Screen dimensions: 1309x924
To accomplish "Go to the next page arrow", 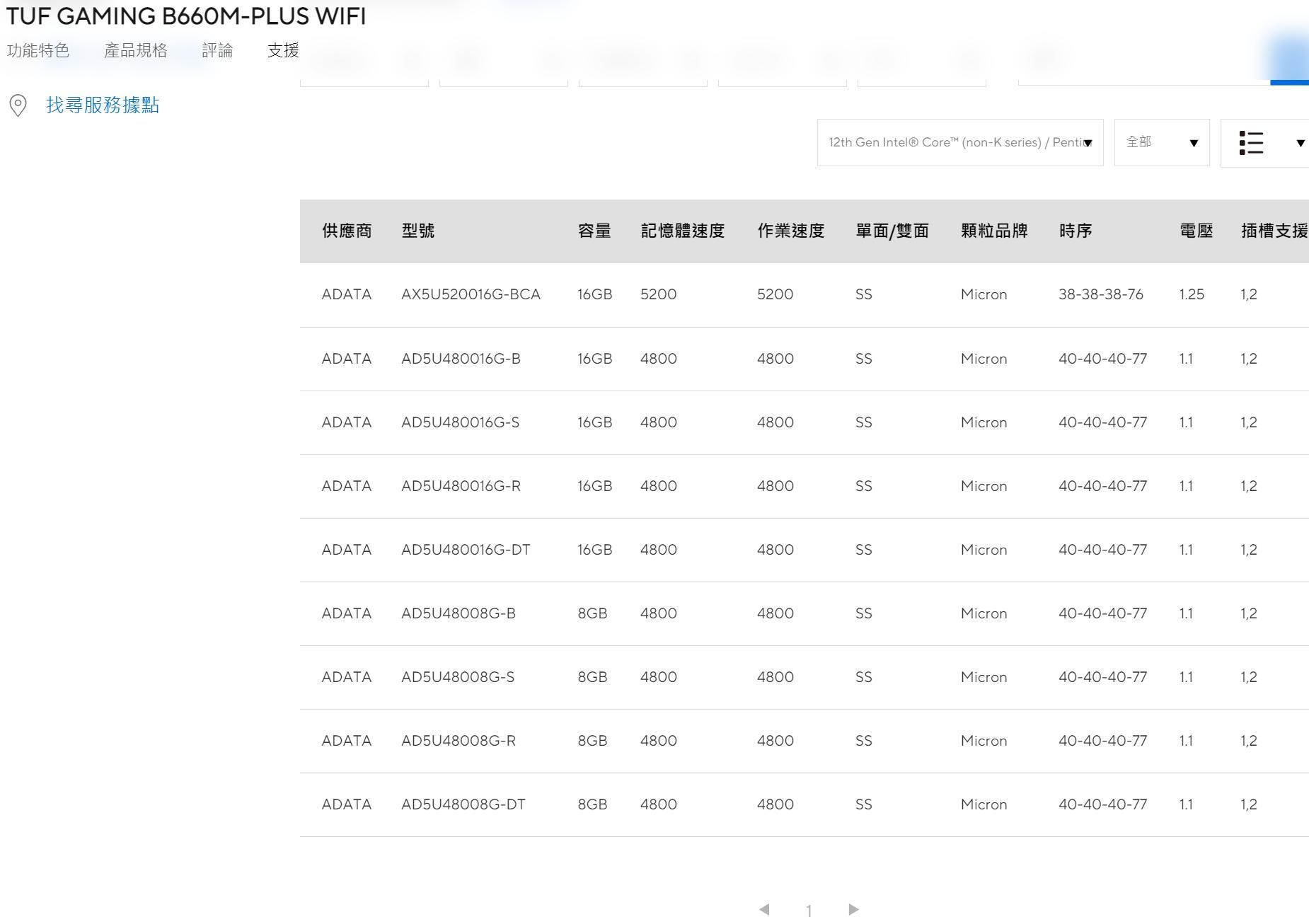I will tap(853, 909).
